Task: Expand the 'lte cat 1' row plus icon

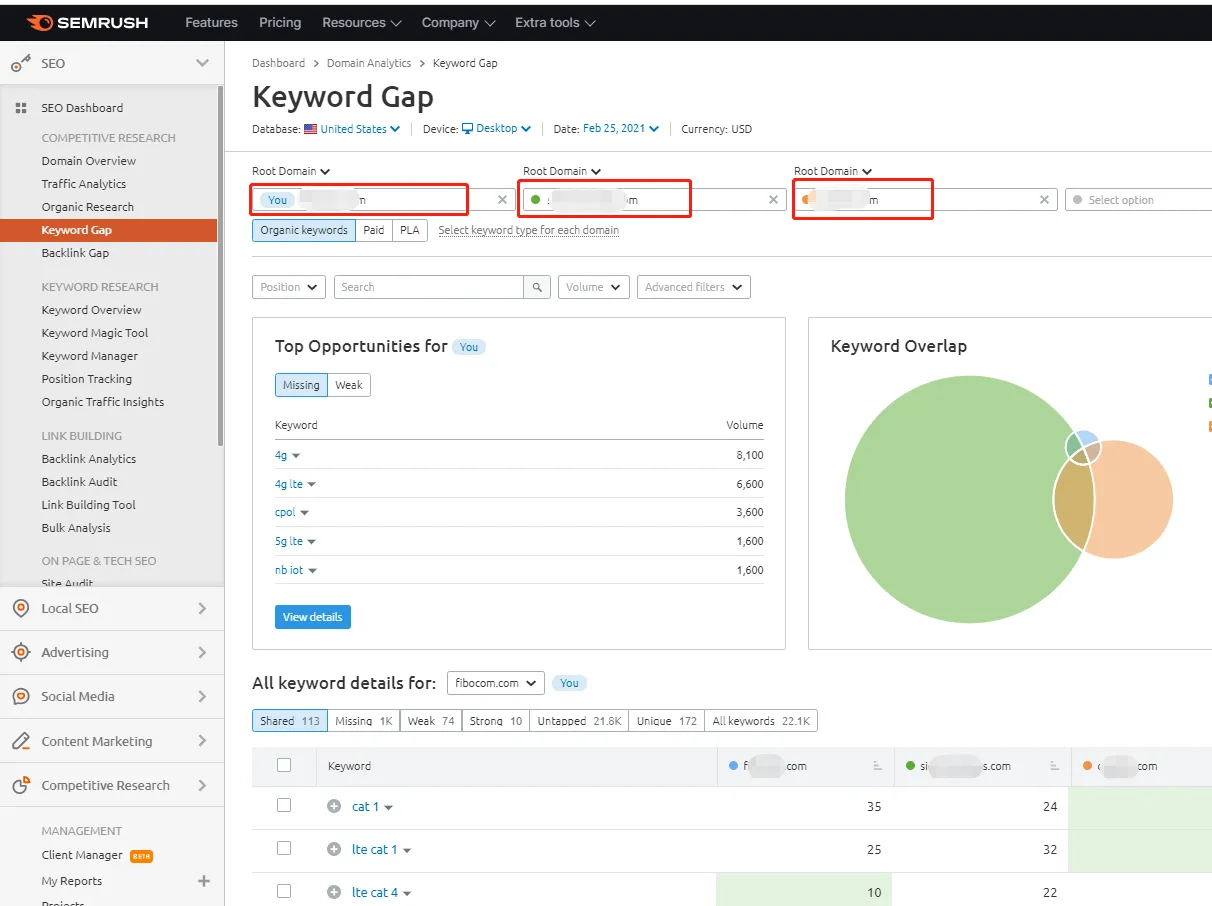Action: (334, 849)
